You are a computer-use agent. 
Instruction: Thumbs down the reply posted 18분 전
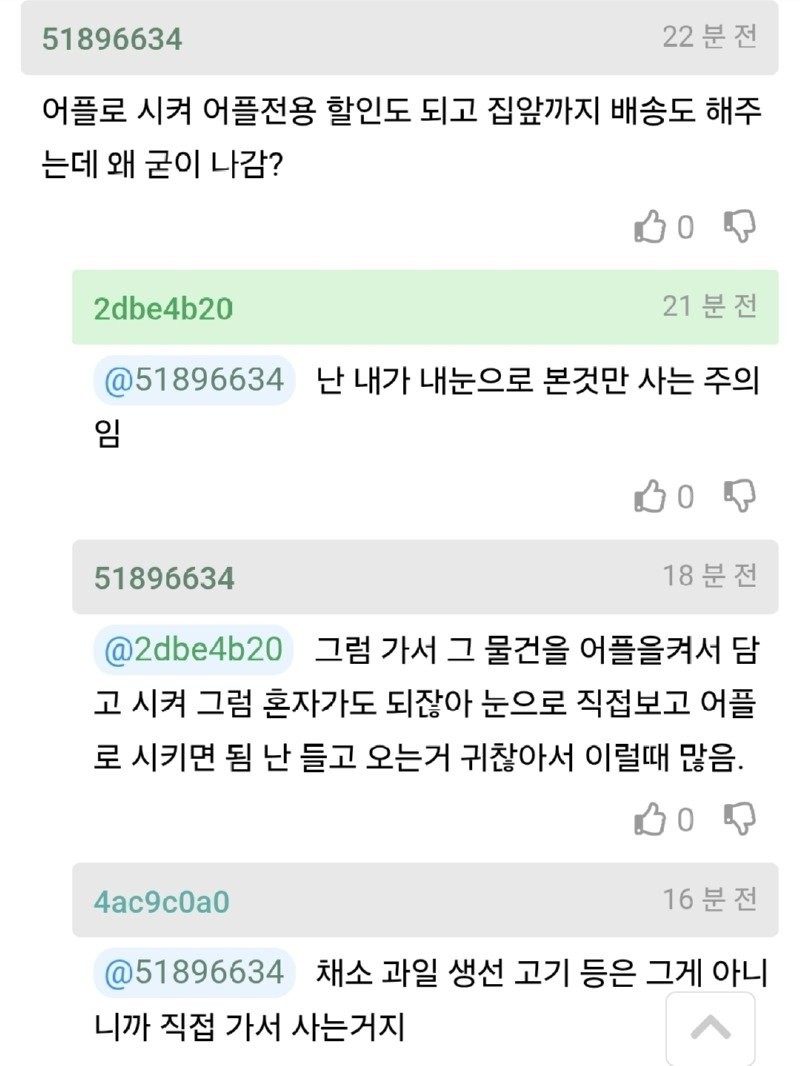pyautogui.click(x=739, y=819)
